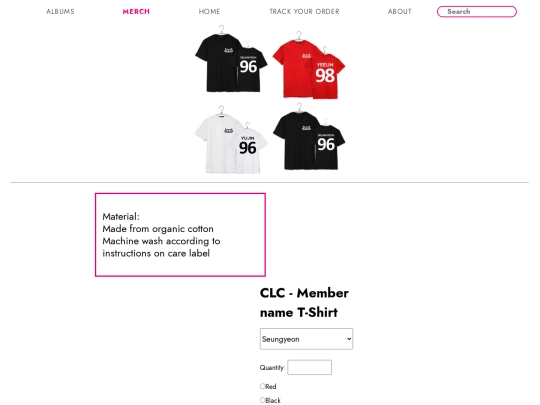Screen dimensions: 540x405
Task: Click the Material description box
Action: coord(180,235)
